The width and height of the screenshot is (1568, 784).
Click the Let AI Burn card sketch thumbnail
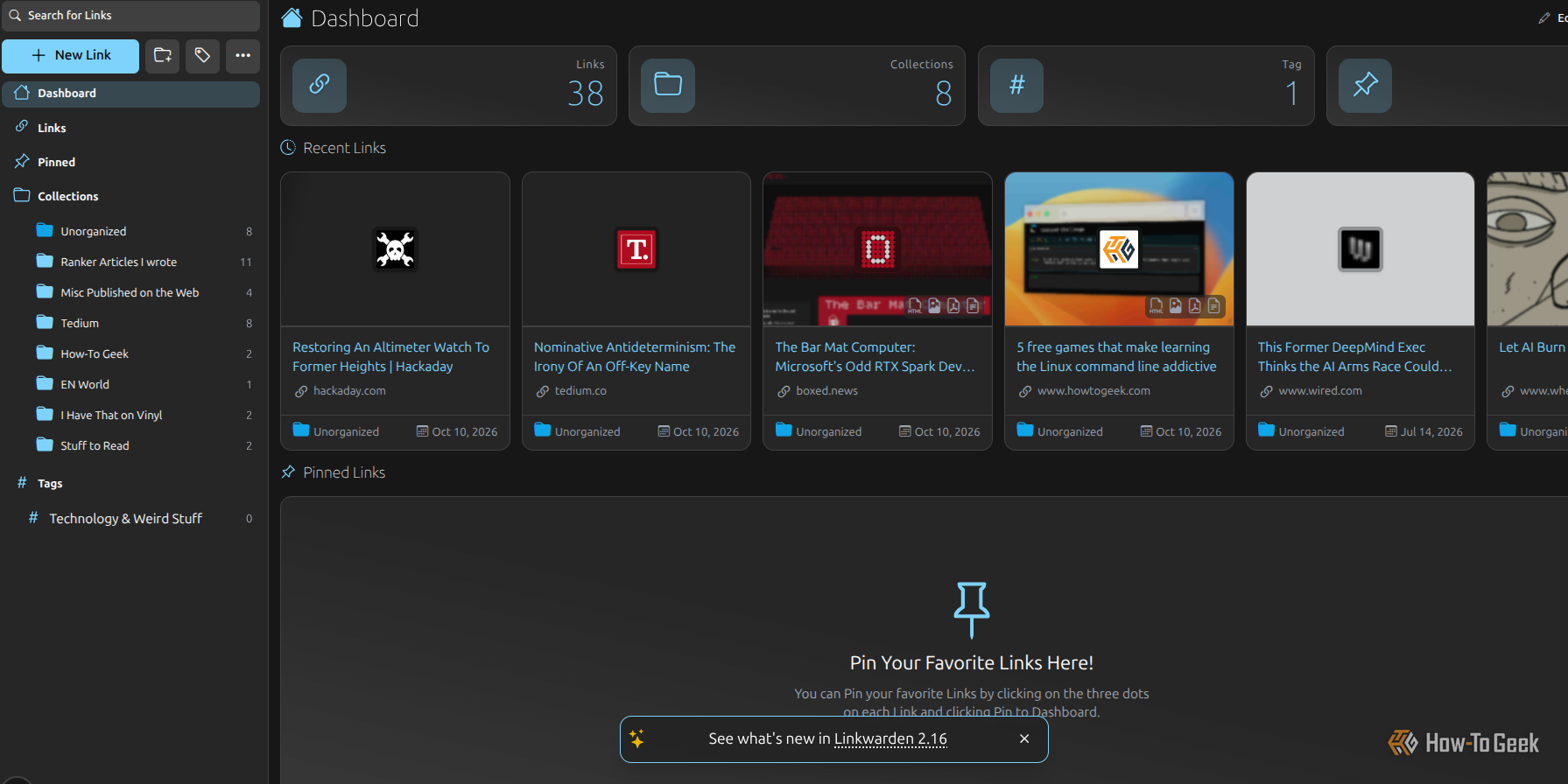point(1528,249)
